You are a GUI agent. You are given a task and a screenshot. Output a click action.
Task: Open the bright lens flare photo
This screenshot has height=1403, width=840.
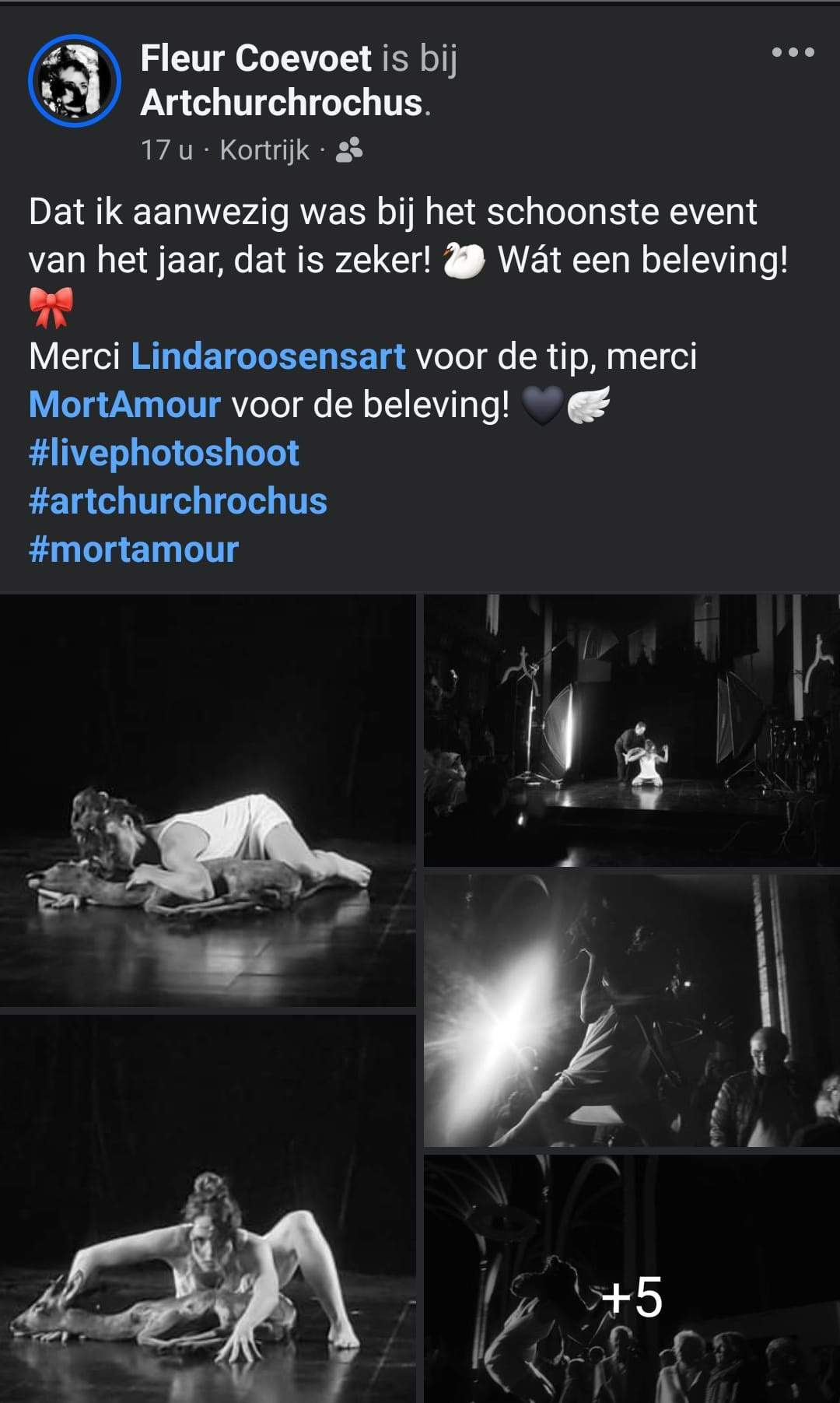pos(632,1010)
